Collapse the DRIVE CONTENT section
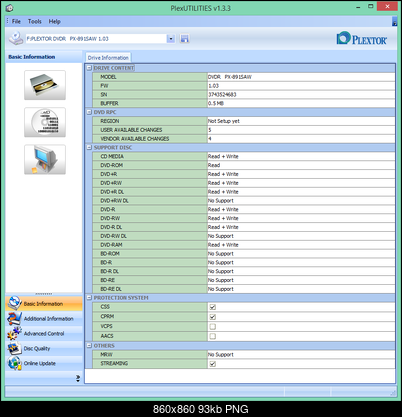 point(89,68)
